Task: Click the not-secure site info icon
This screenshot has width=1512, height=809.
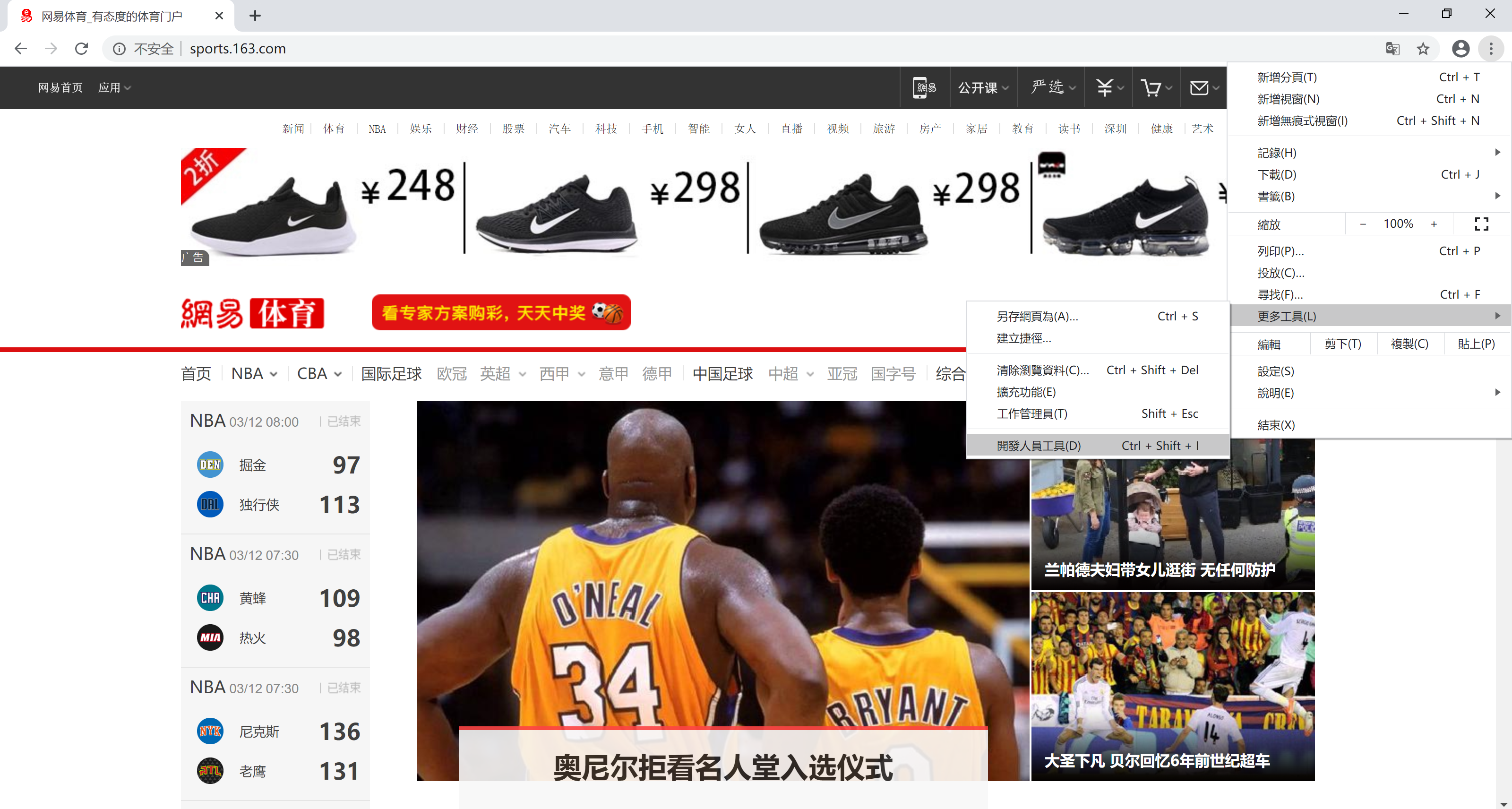Action: coord(119,49)
